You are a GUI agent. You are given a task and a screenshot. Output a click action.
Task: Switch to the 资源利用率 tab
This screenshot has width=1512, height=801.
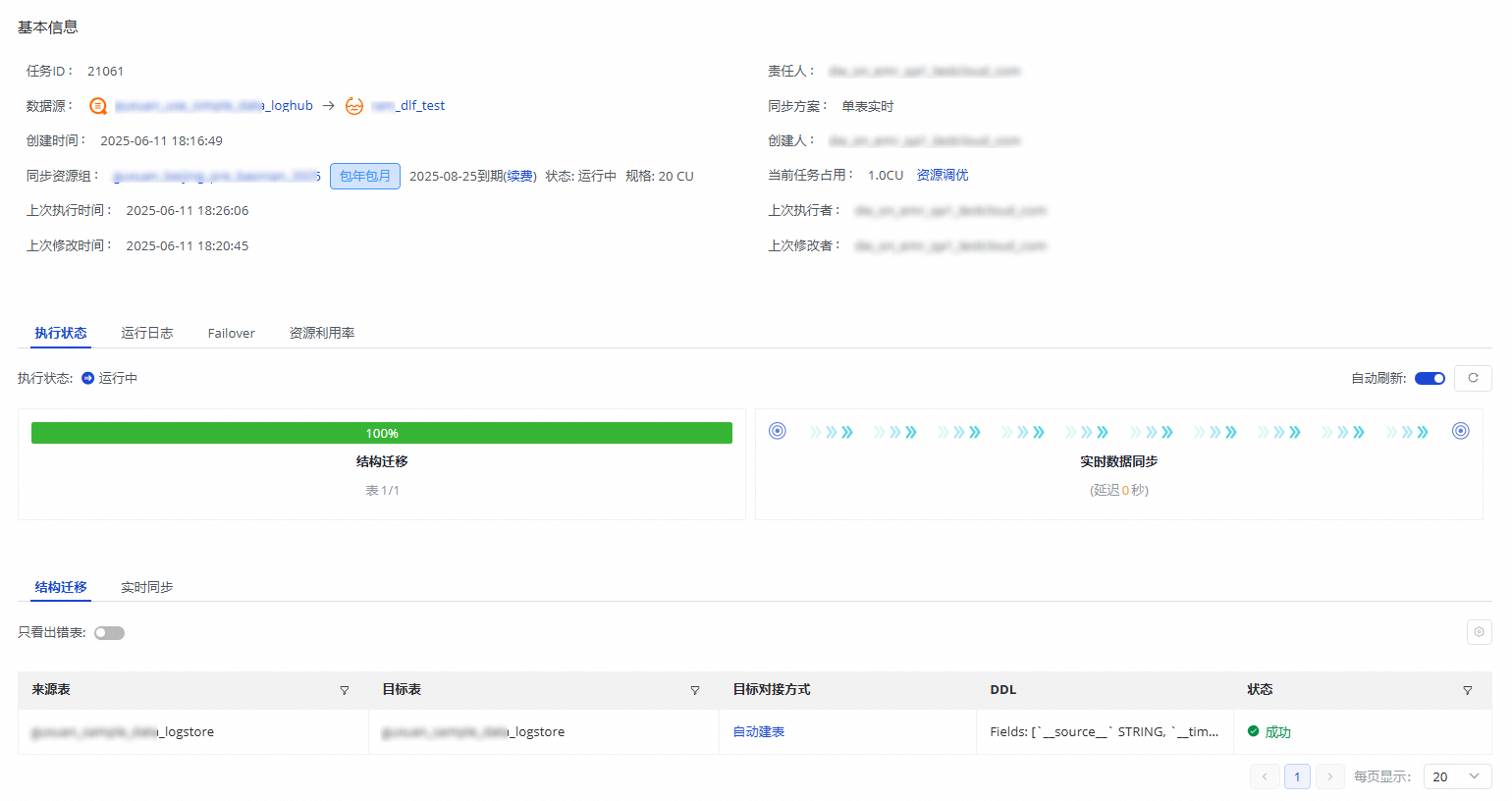[322, 333]
